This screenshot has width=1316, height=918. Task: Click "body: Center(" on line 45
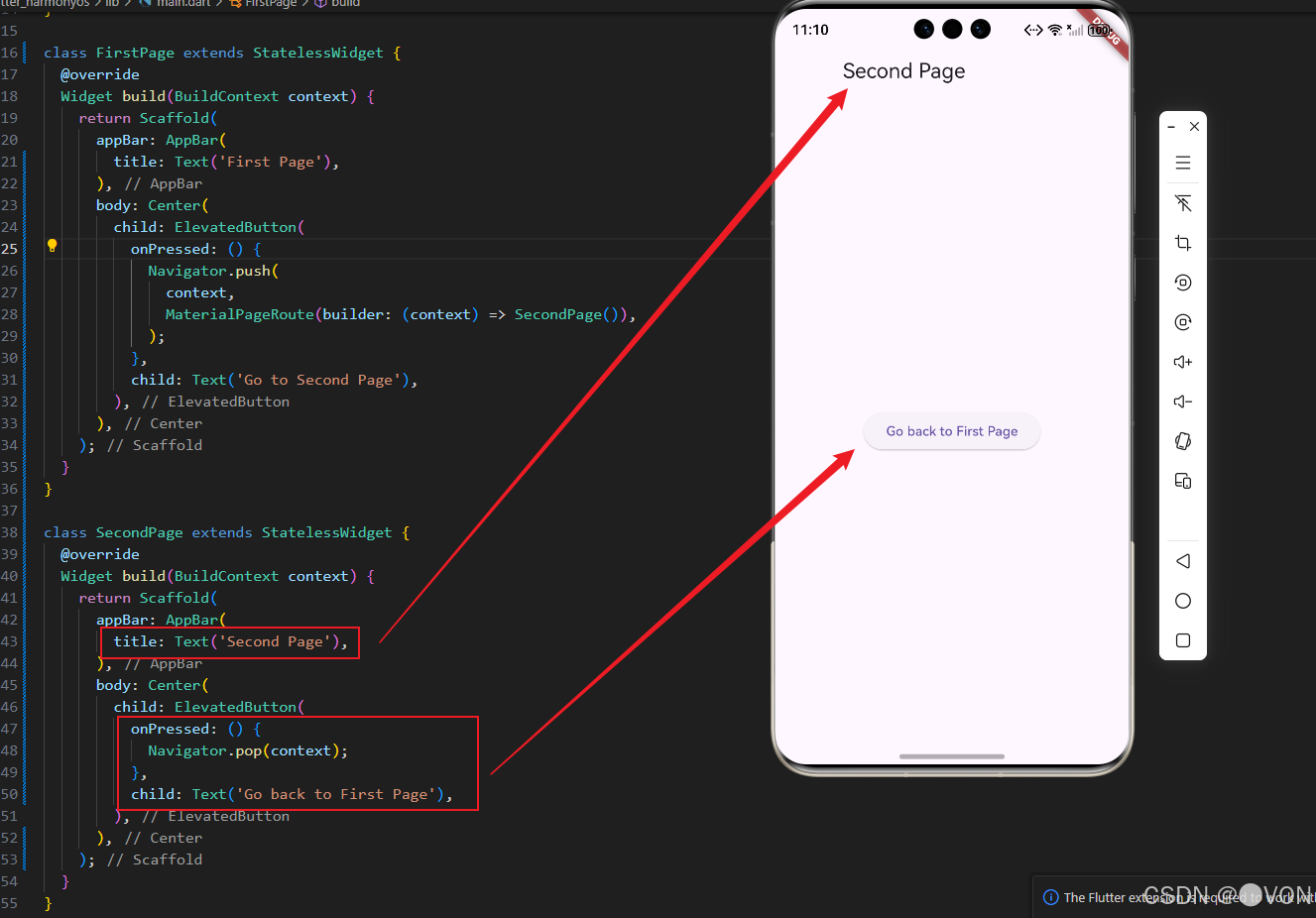point(153,685)
